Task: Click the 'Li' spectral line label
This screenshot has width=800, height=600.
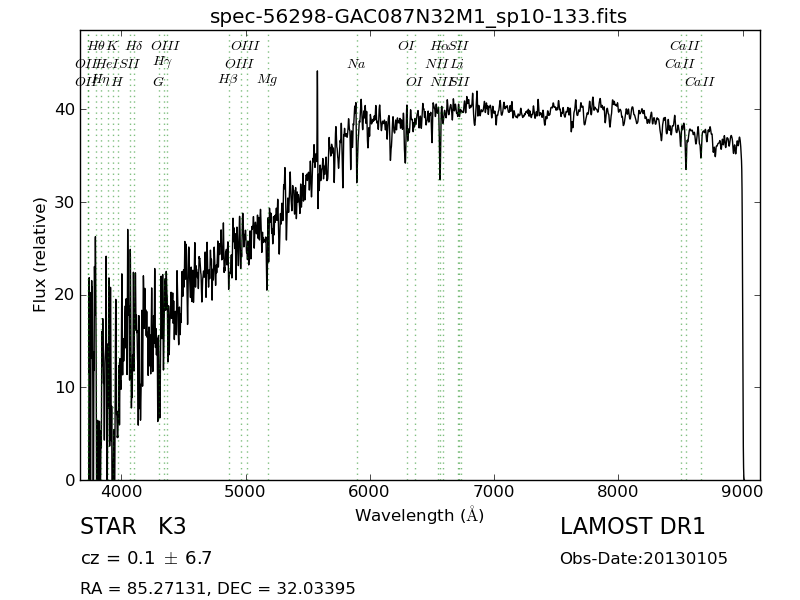Action: coord(457,64)
